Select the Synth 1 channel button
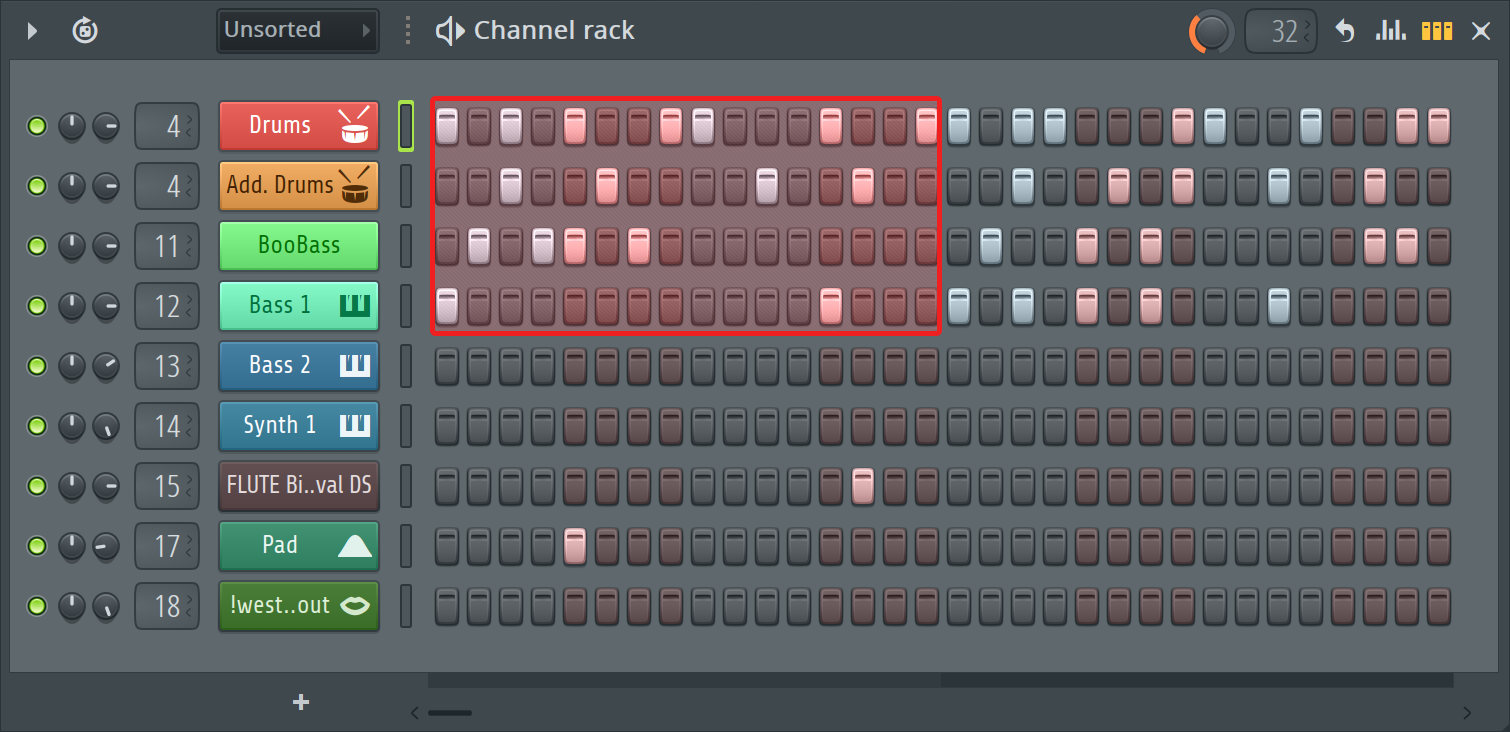Image resolution: width=1510 pixels, height=732 pixels. [299, 426]
